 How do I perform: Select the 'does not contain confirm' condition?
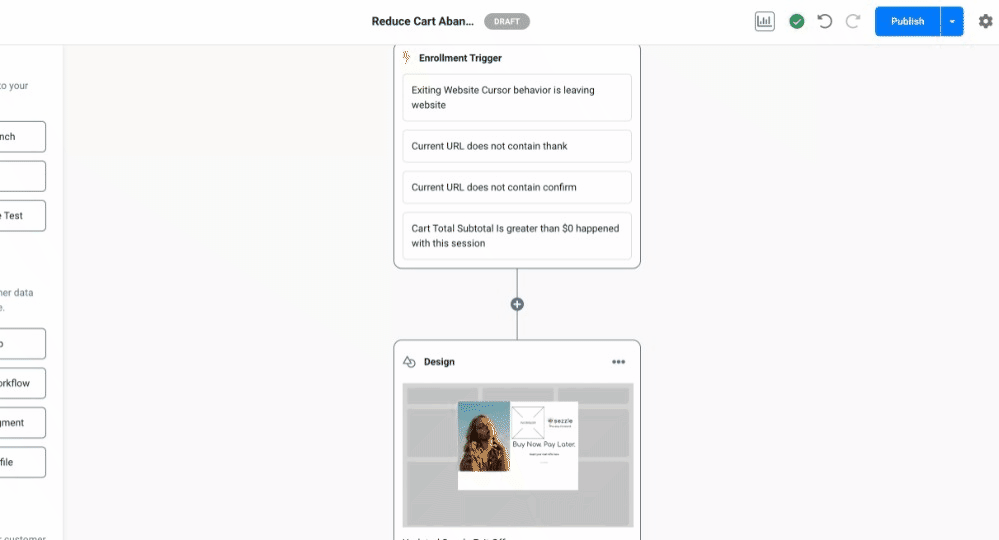(x=517, y=187)
